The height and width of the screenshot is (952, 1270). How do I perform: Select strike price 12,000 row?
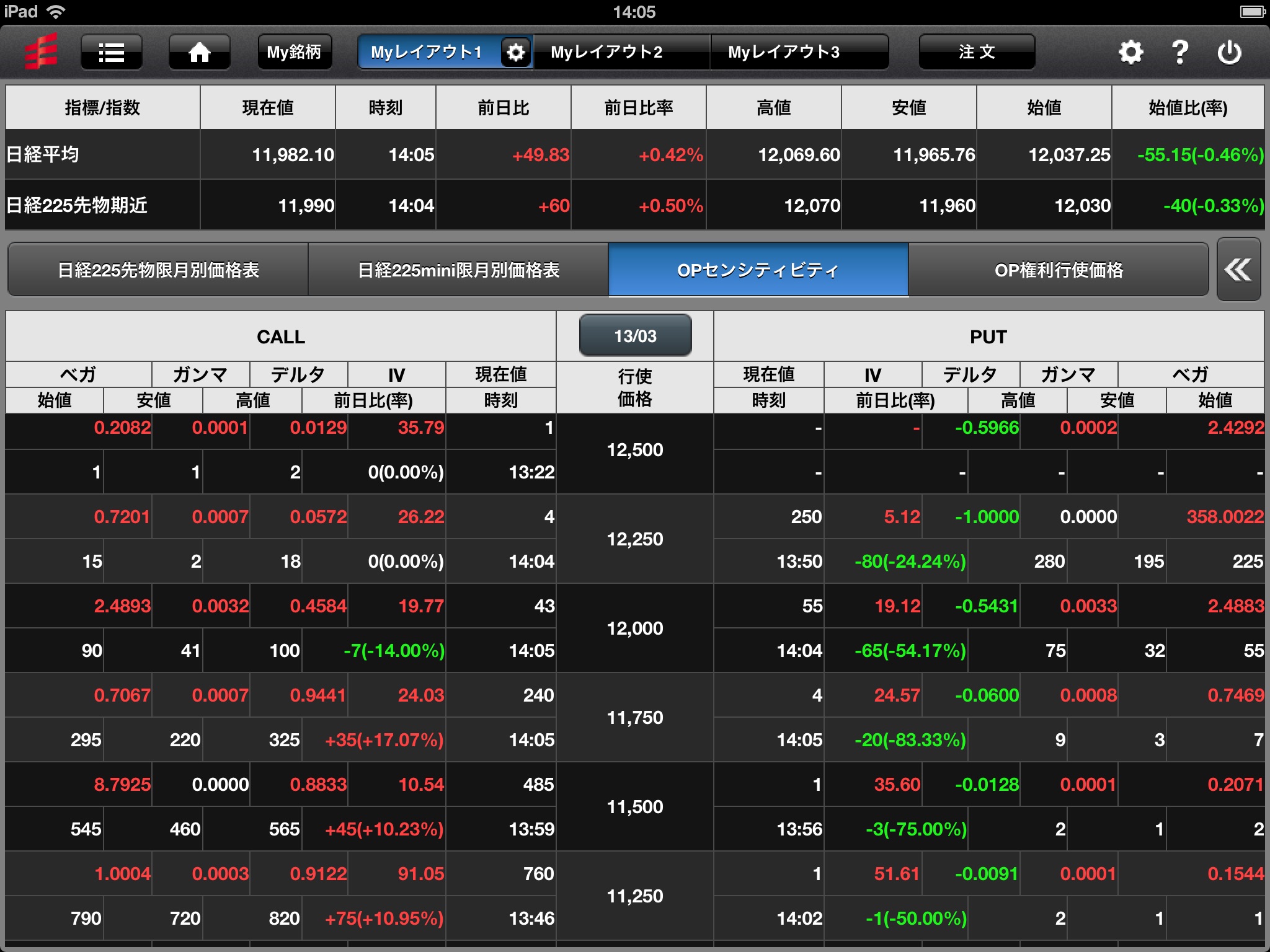coord(635,628)
